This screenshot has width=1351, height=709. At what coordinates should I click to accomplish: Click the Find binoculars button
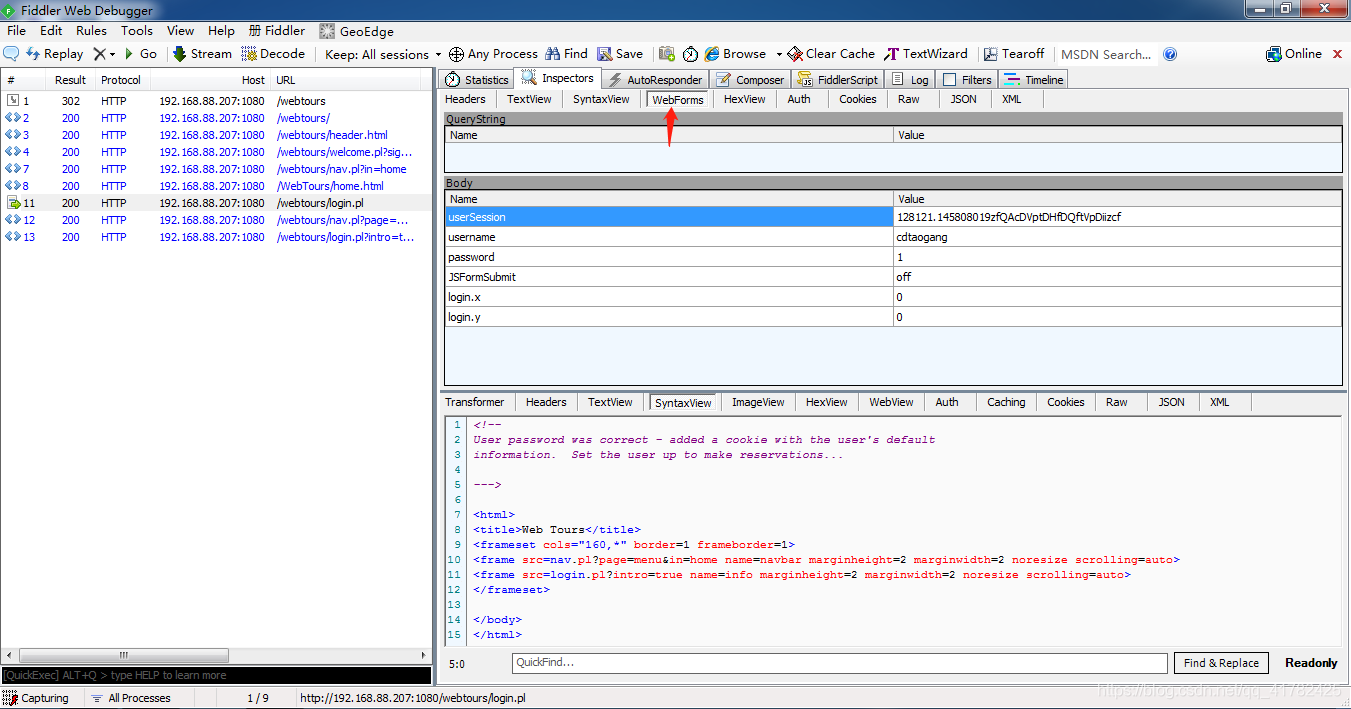[565, 54]
